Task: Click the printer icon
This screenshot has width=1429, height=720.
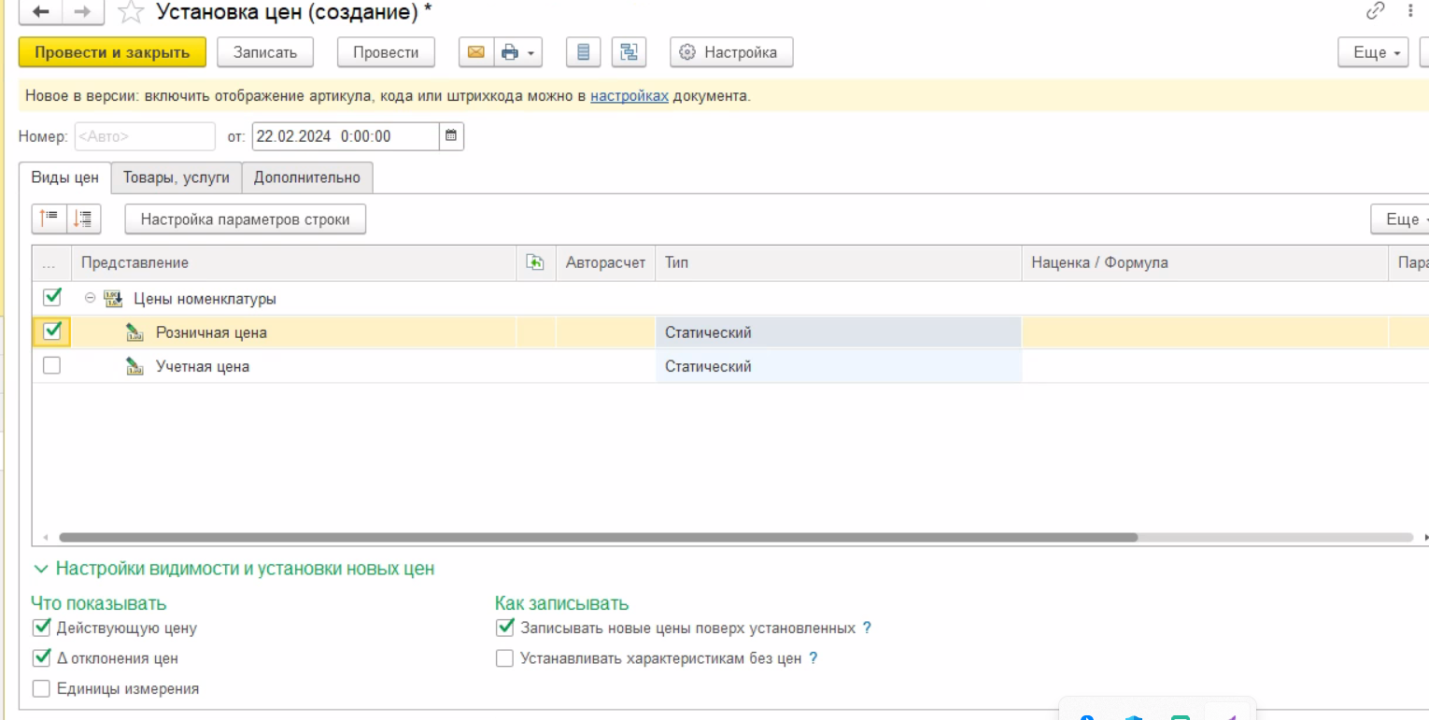Action: click(510, 52)
